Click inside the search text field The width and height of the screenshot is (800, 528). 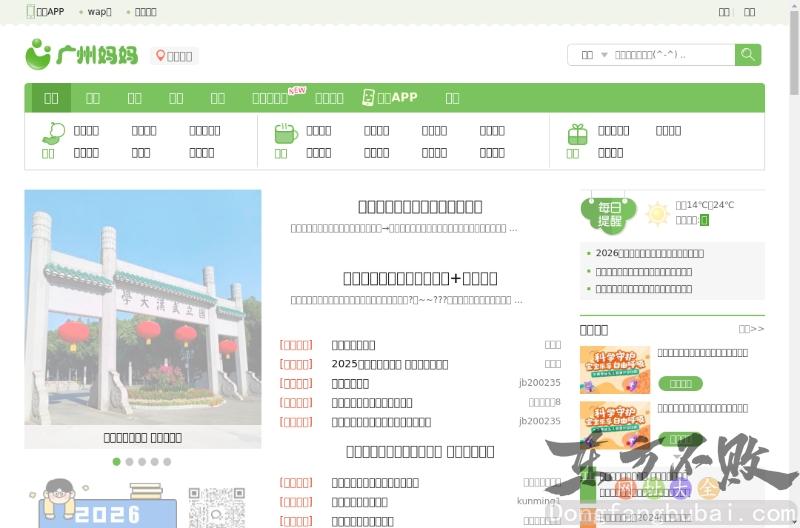[x=670, y=55]
